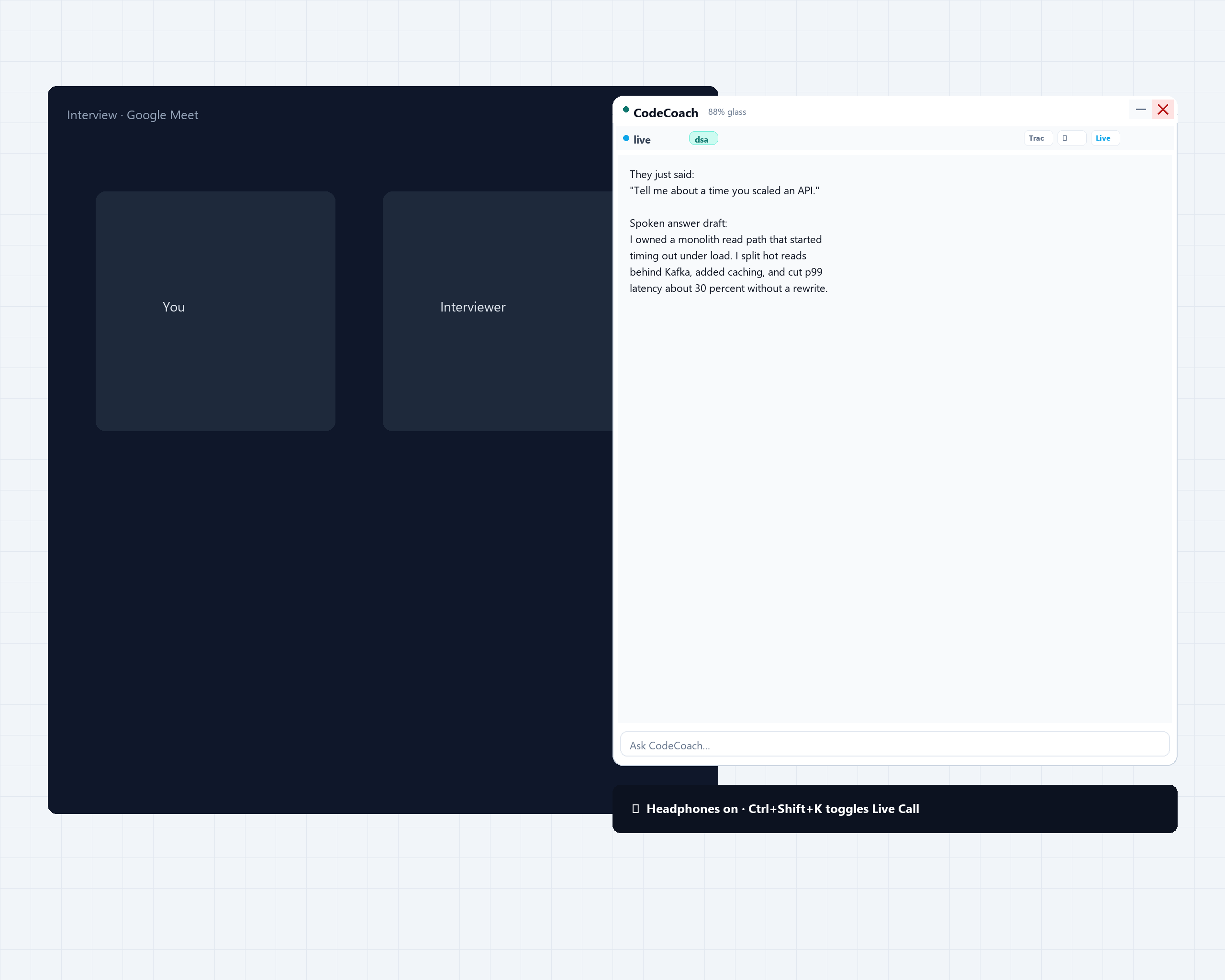Click the 88% glass opacity label
Viewport: 1225px width, 980px height.
(x=727, y=112)
